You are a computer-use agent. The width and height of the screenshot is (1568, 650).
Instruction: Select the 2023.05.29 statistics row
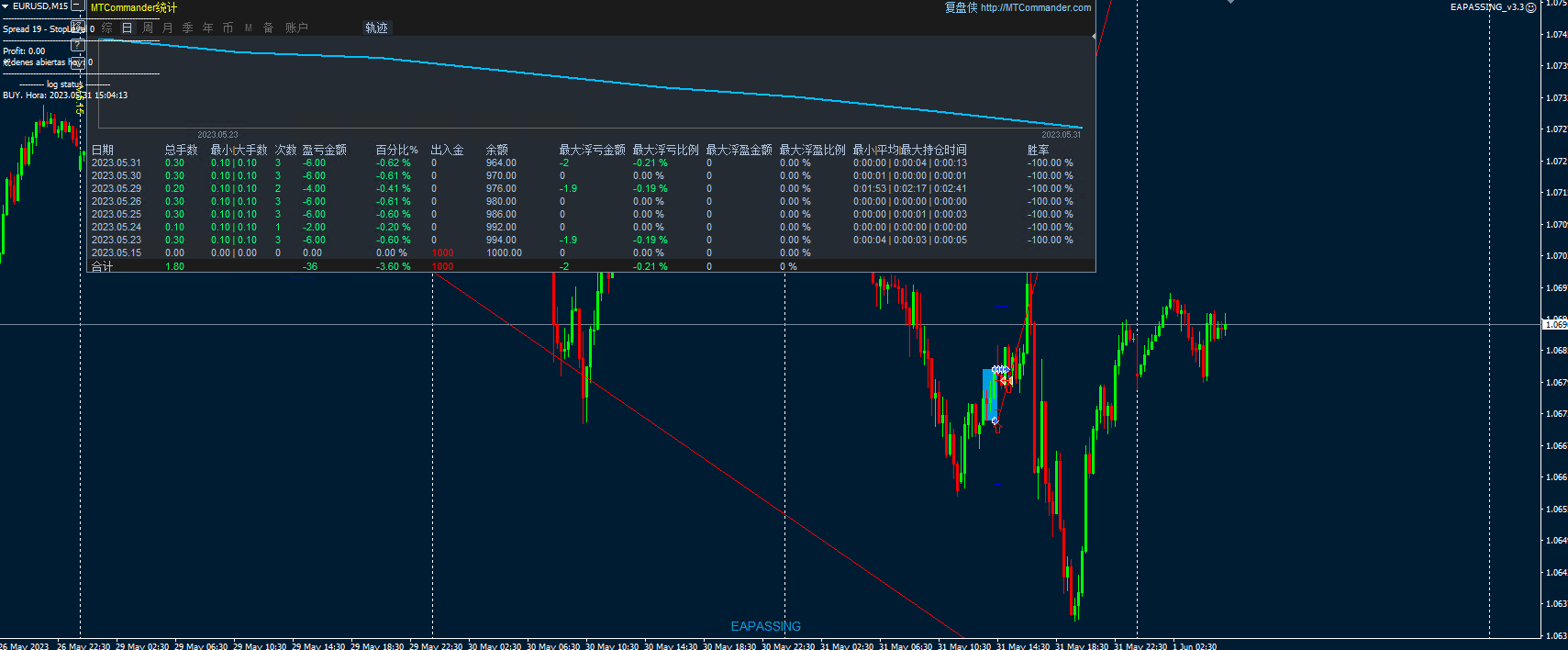[116, 188]
